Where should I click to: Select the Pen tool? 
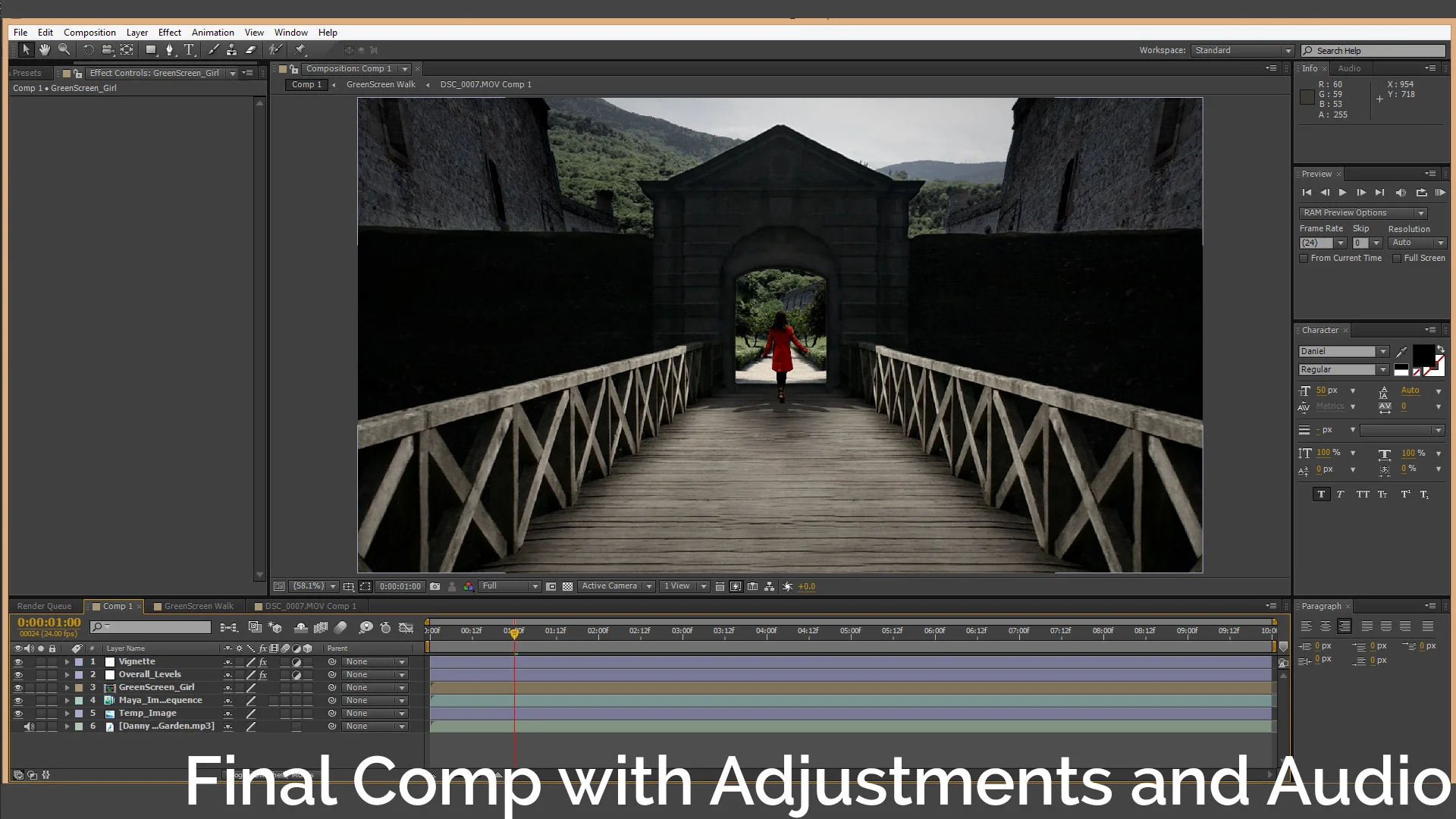click(x=170, y=50)
